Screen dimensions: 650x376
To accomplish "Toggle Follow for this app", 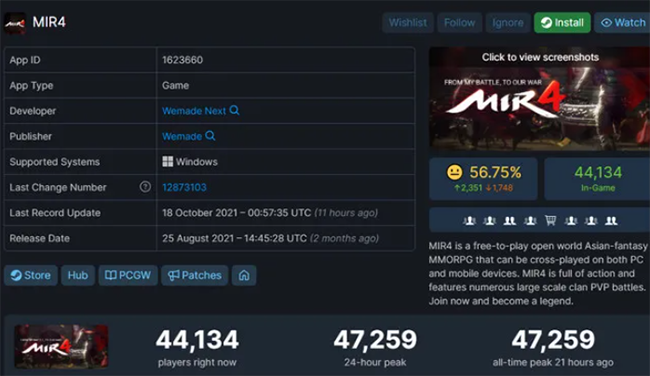I will (459, 23).
